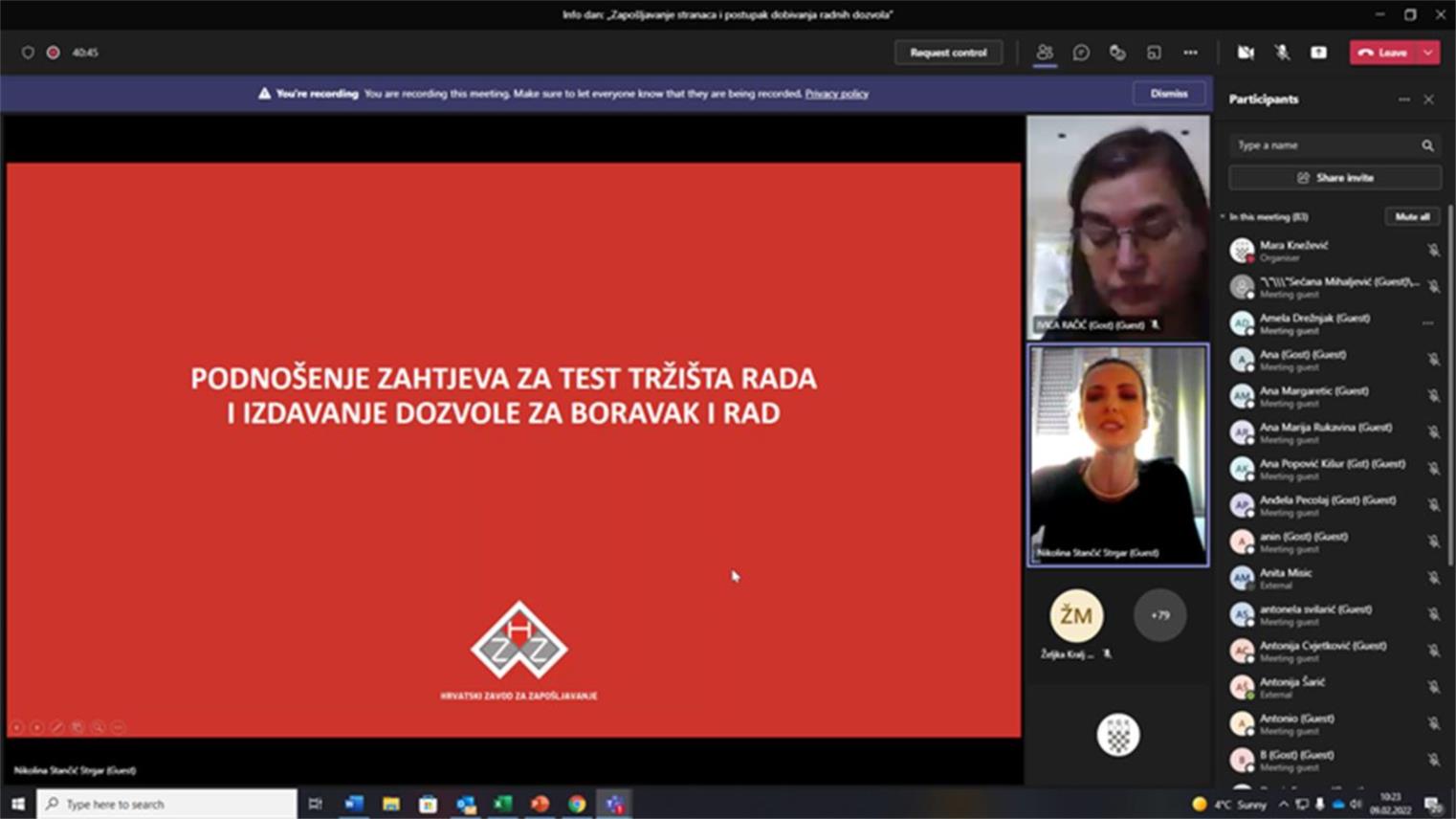Select participant Mara Knežević
The height and width of the screenshot is (819, 1456).
pyautogui.click(x=1335, y=251)
